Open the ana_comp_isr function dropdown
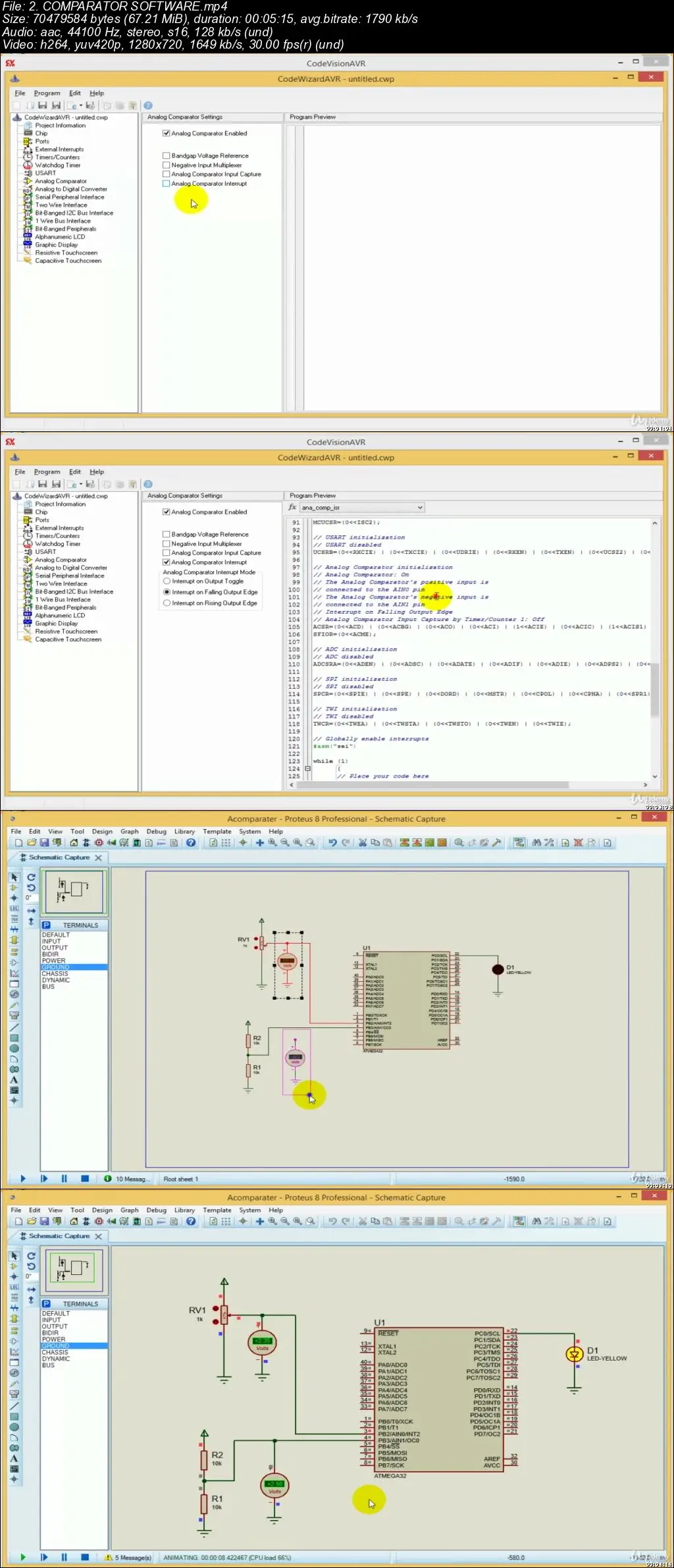 tap(362, 508)
